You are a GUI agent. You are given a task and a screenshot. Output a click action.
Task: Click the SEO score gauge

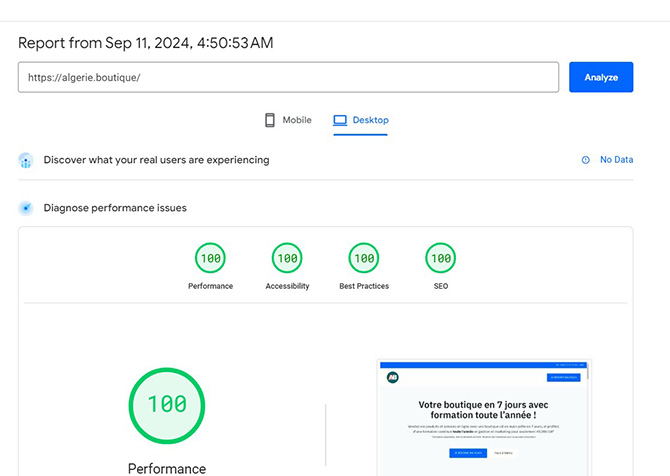pos(440,258)
